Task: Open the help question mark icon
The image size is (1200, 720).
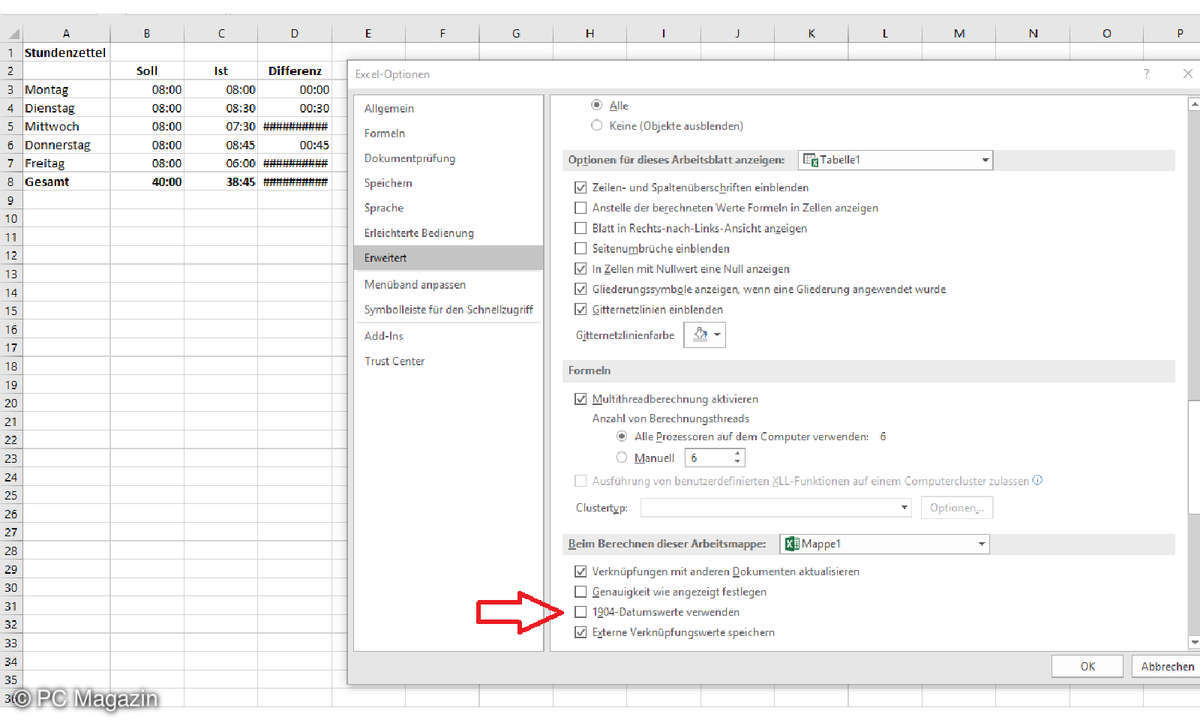Action: (x=1146, y=74)
